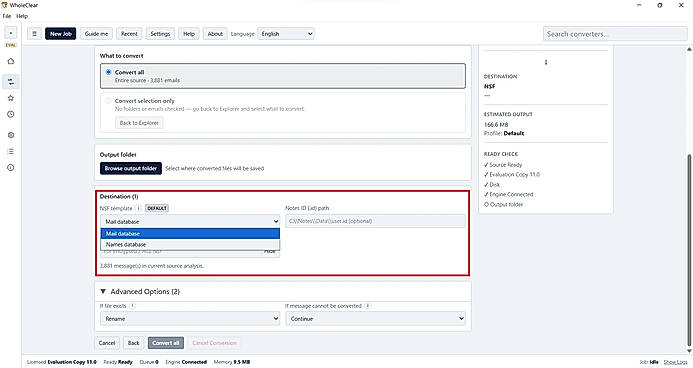Show info tooltip beside NSF template
This screenshot has height=368, width=693.
[x=138, y=208]
